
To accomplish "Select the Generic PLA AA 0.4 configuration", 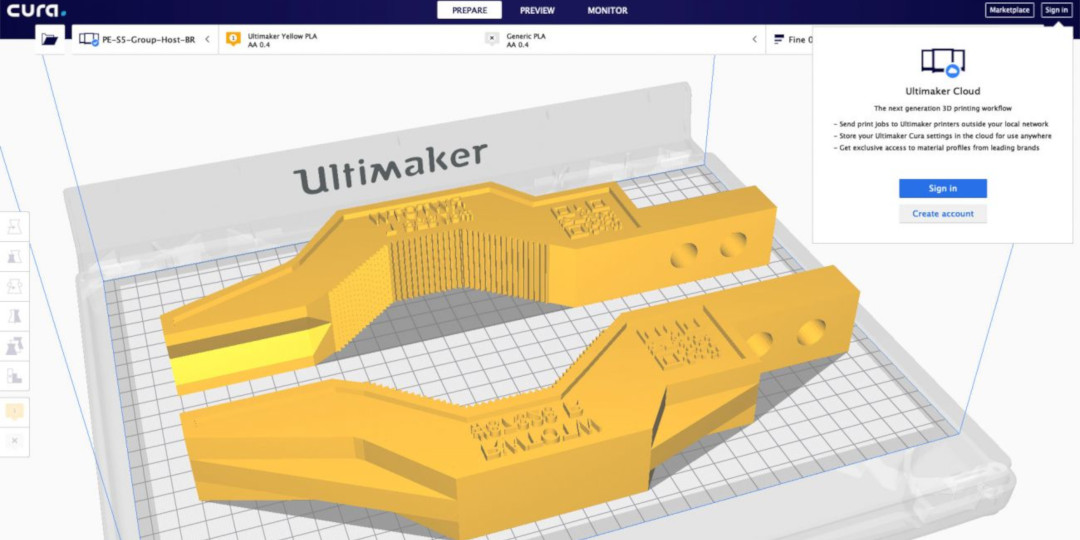I will 526,40.
